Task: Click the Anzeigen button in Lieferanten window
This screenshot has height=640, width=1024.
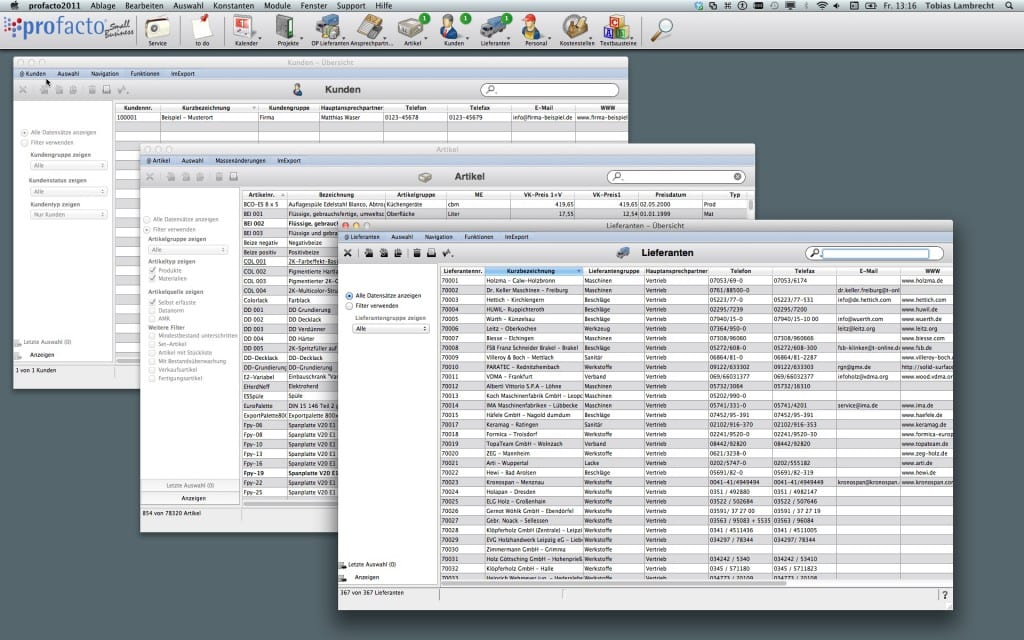Action: pyautogui.click(x=366, y=577)
